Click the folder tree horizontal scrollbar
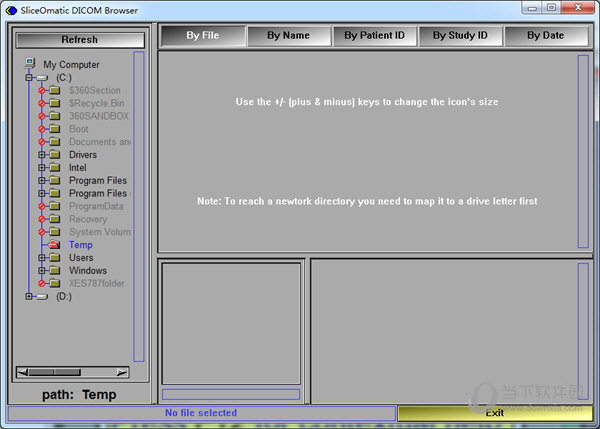The height and width of the screenshot is (429, 600). coord(73,372)
